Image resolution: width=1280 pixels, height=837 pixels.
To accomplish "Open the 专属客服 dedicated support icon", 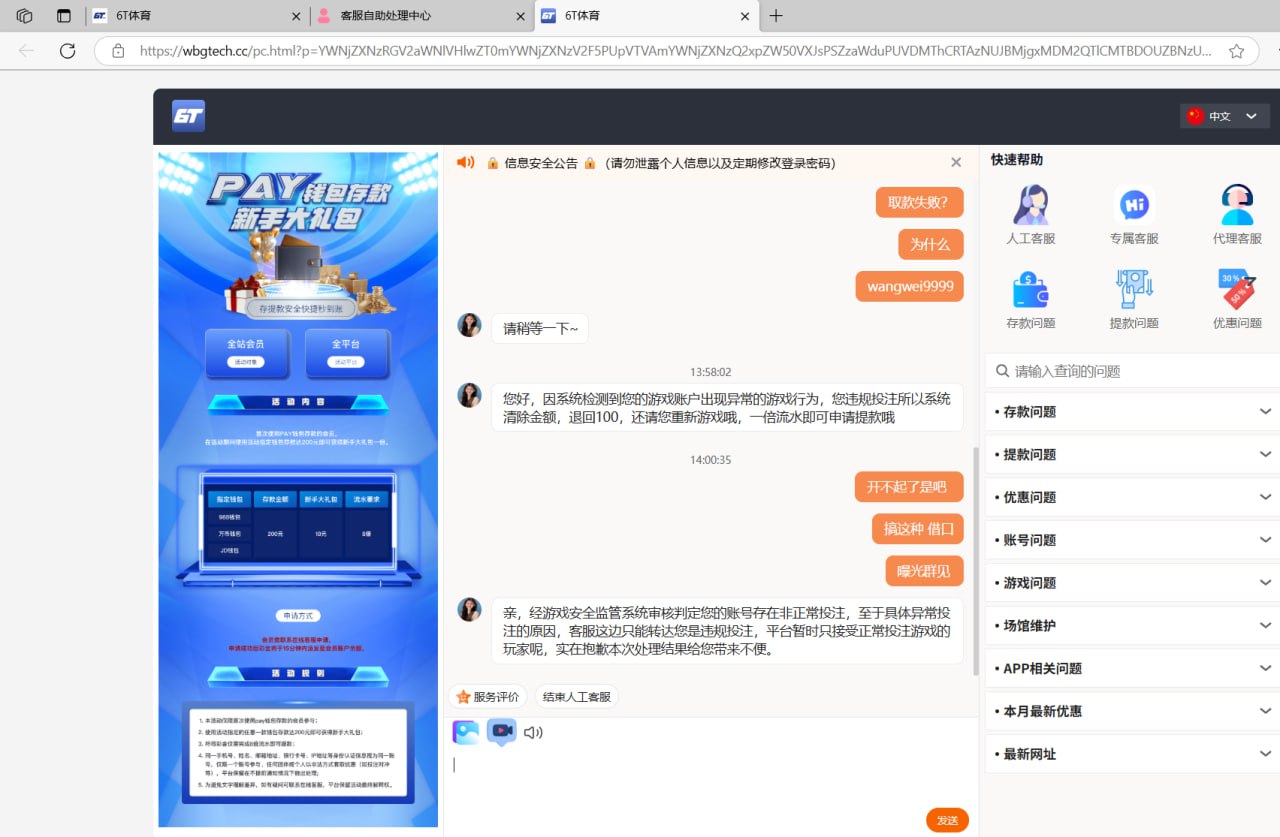I will click(1134, 206).
